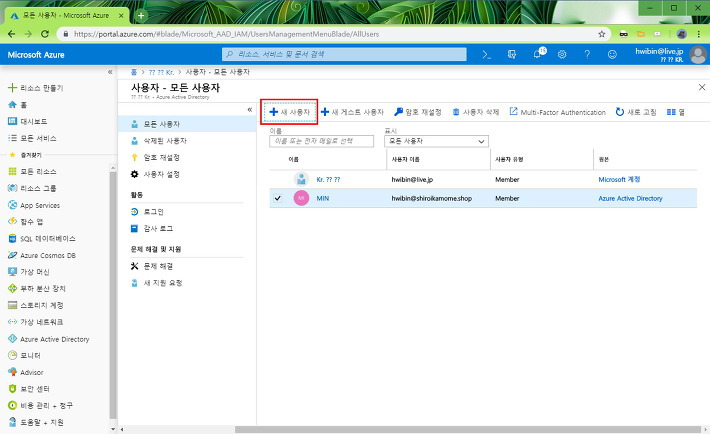710x434 pixels.
Task: Click 홈 breadcrumb link
Action: click(x=134, y=72)
